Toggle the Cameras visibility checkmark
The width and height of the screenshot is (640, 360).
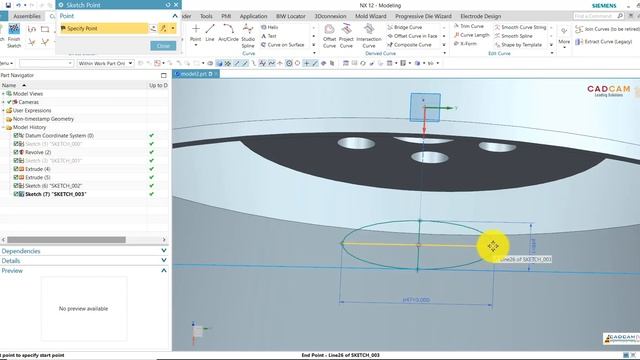tap(9, 102)
